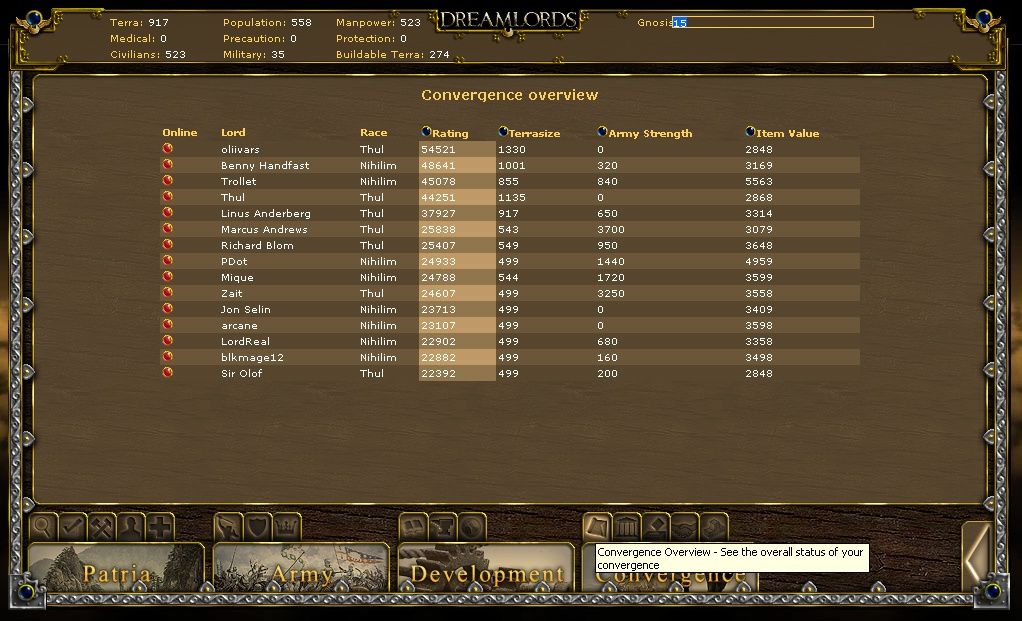Switch to the Development tab
Image resolution: width=1022 pixels, height=621 pixels.
click(486, 568)
